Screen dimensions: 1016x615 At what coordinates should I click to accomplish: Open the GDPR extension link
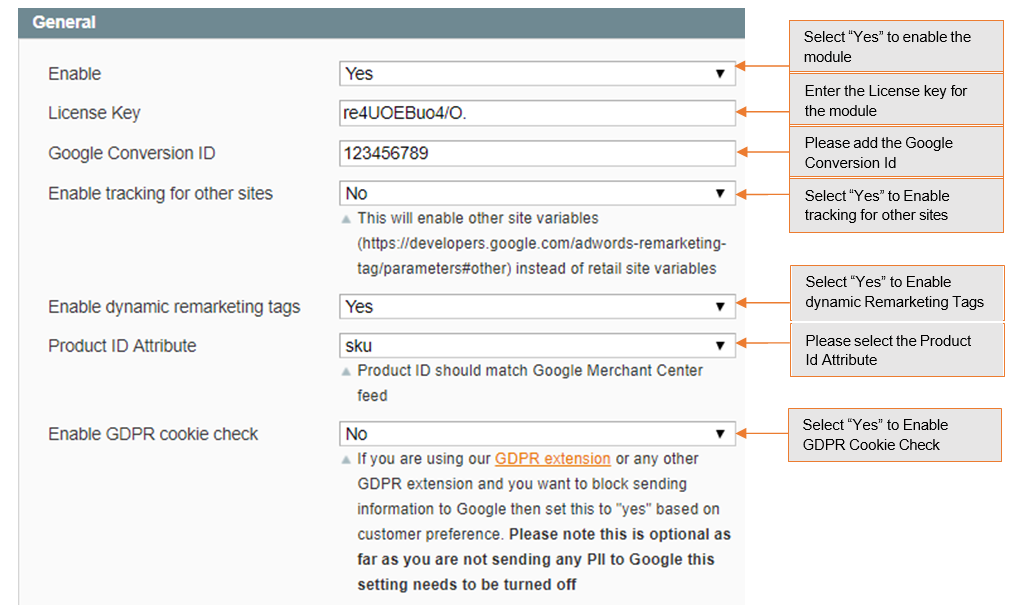(552, 459)
